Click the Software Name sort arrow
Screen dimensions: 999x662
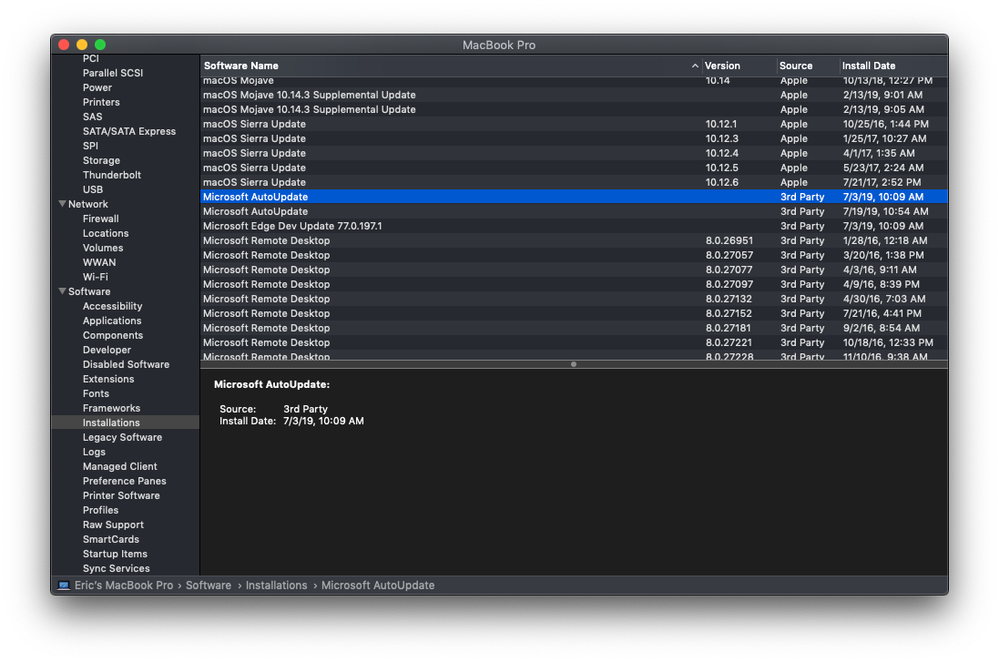click(694, 66)
